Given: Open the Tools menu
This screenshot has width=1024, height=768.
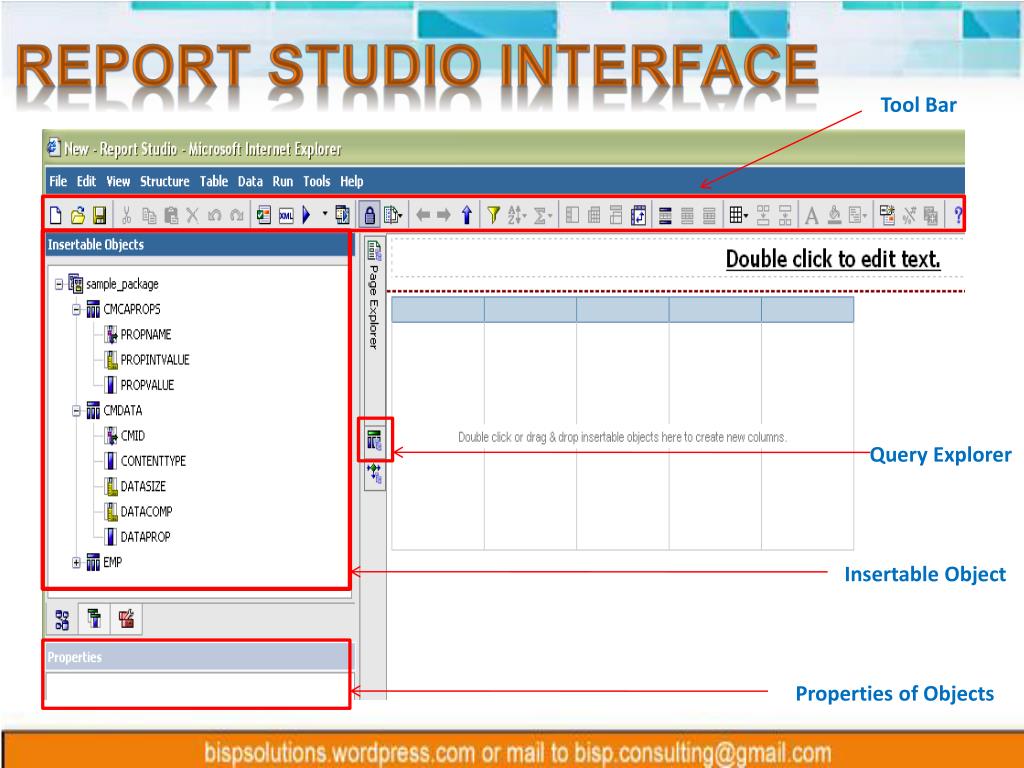Looking at the screenshot, I should coord(317,181).
